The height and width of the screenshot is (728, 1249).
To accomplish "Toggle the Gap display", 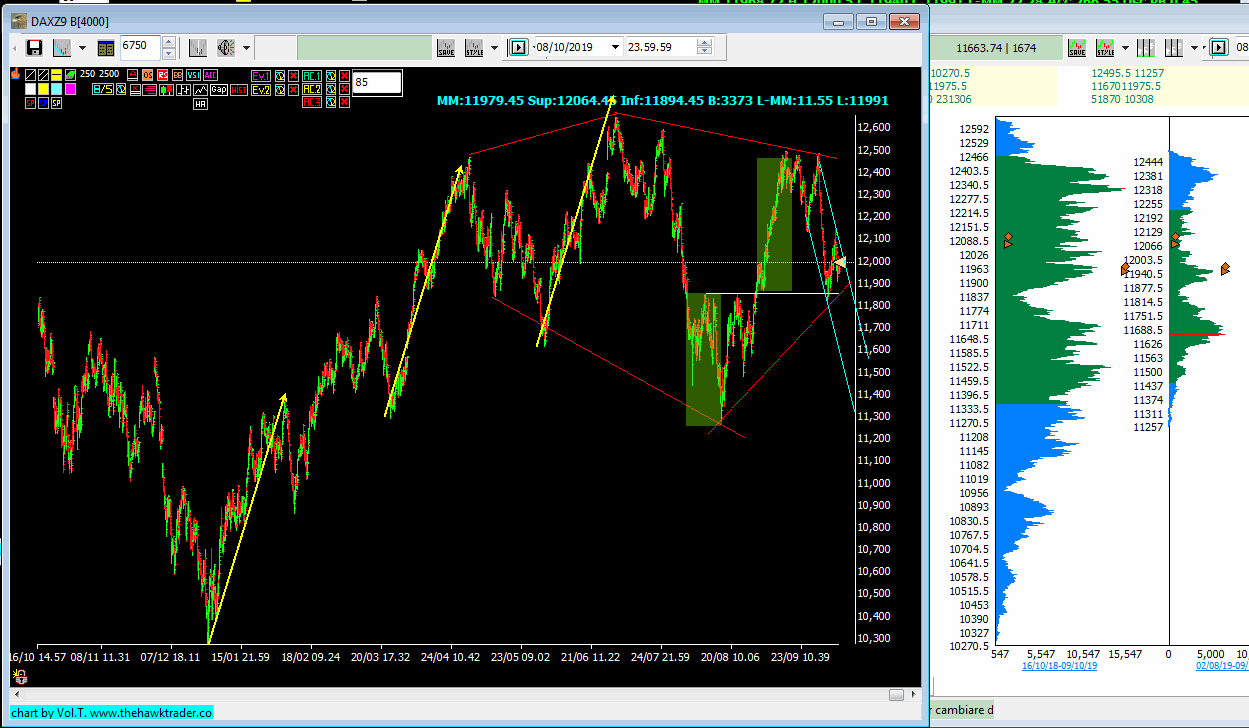I will coord(218,90).
